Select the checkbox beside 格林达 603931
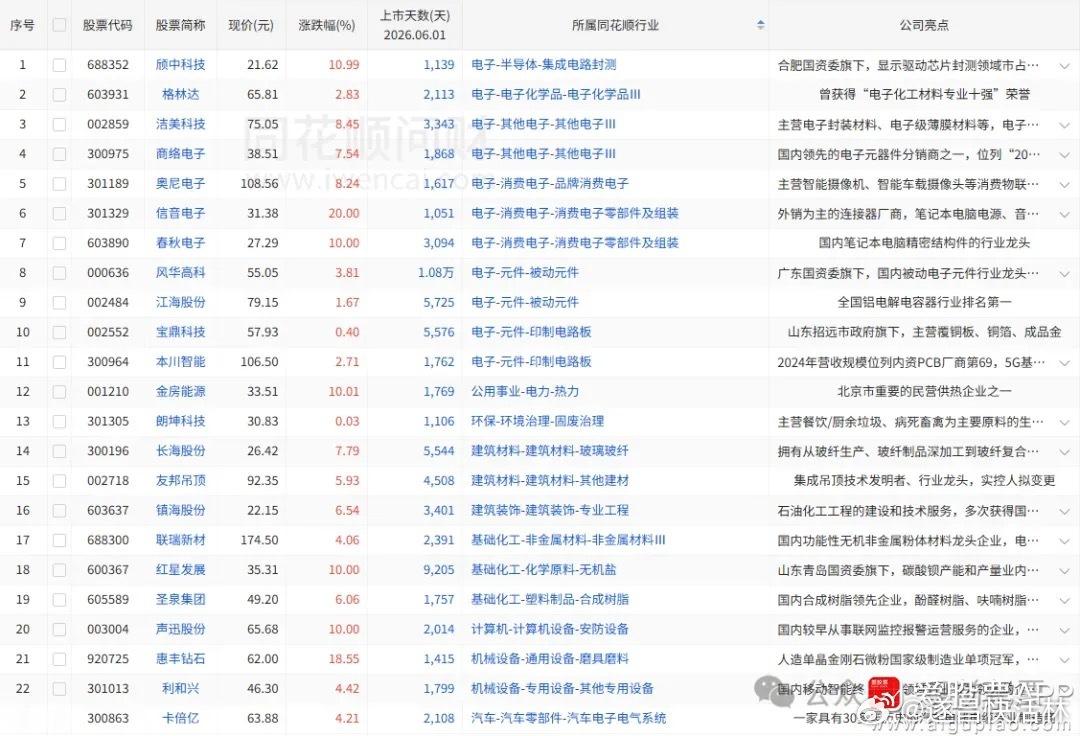Image resolution: width=1080 pixels, height=736 pixels. pos(59,94)
